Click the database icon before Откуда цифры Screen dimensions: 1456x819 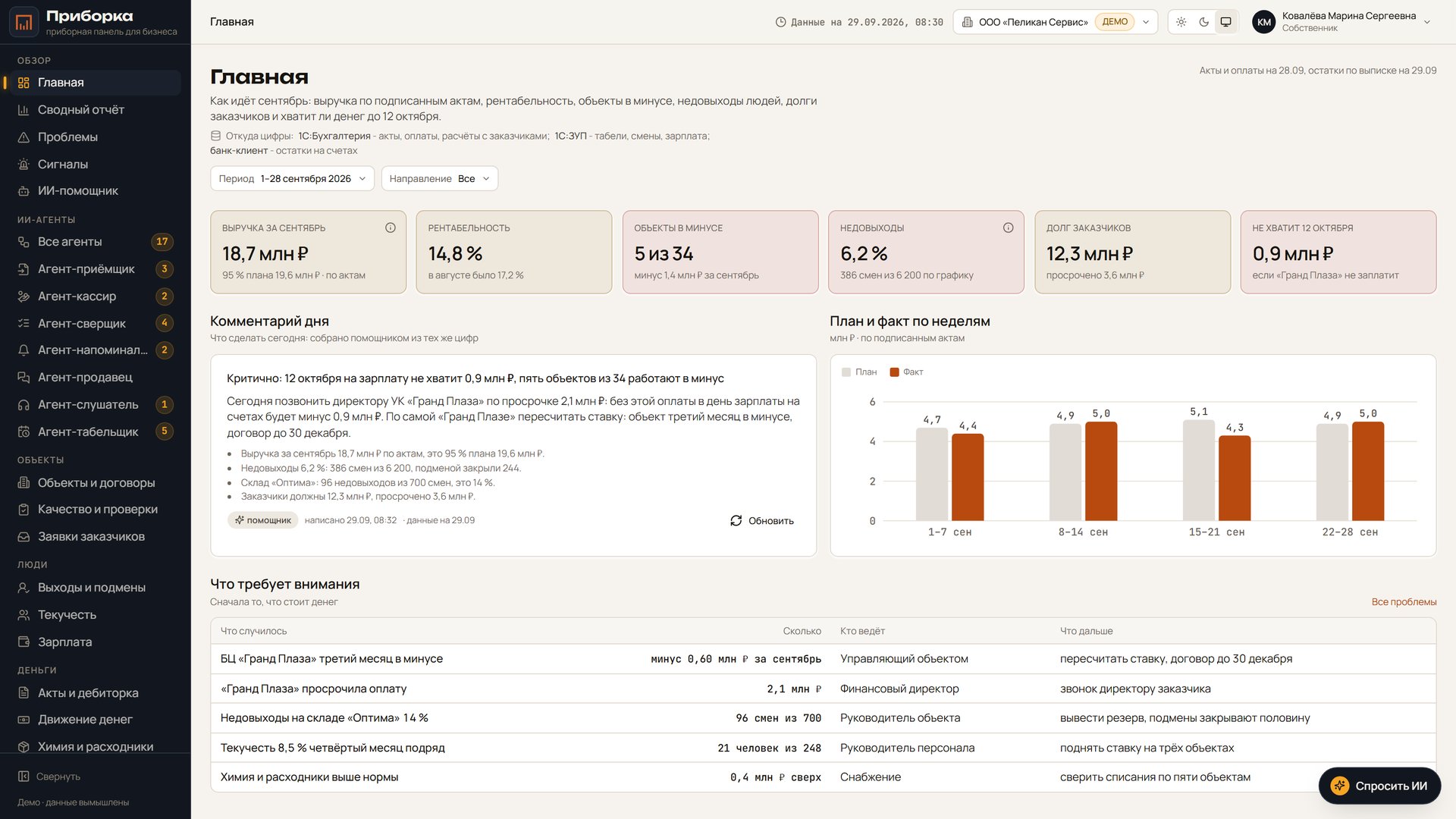click(215, 136)
